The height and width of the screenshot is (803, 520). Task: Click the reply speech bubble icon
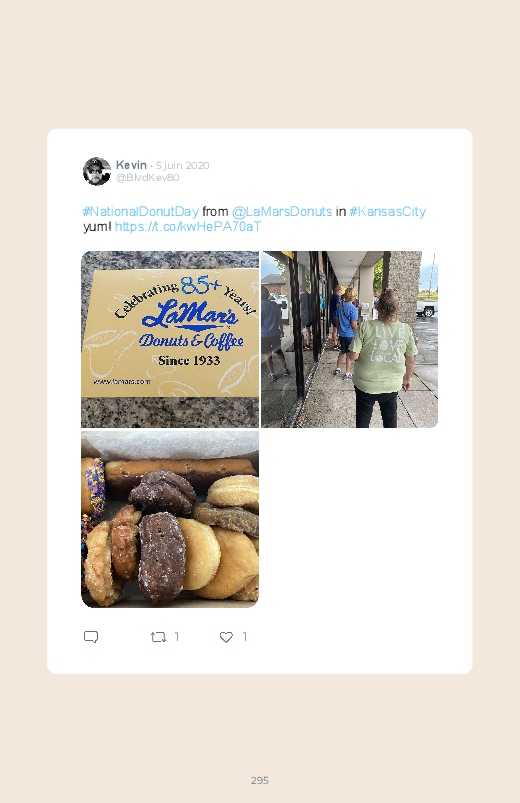click(x=91, y=637)
